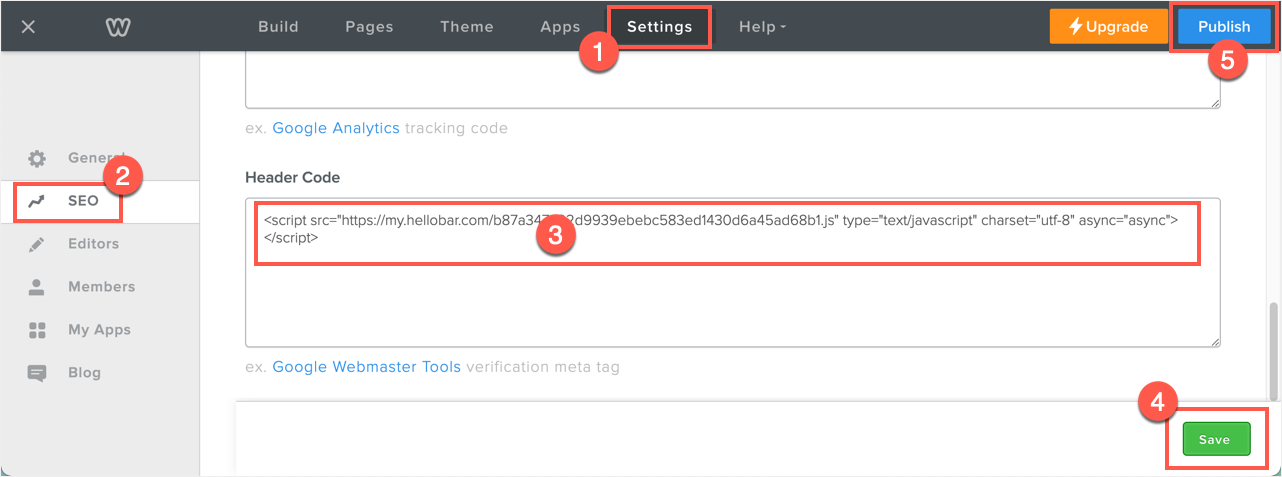Click the SEO trend-line icon
The width and height of the screenshot is (1282, 477).
[37, 201]
